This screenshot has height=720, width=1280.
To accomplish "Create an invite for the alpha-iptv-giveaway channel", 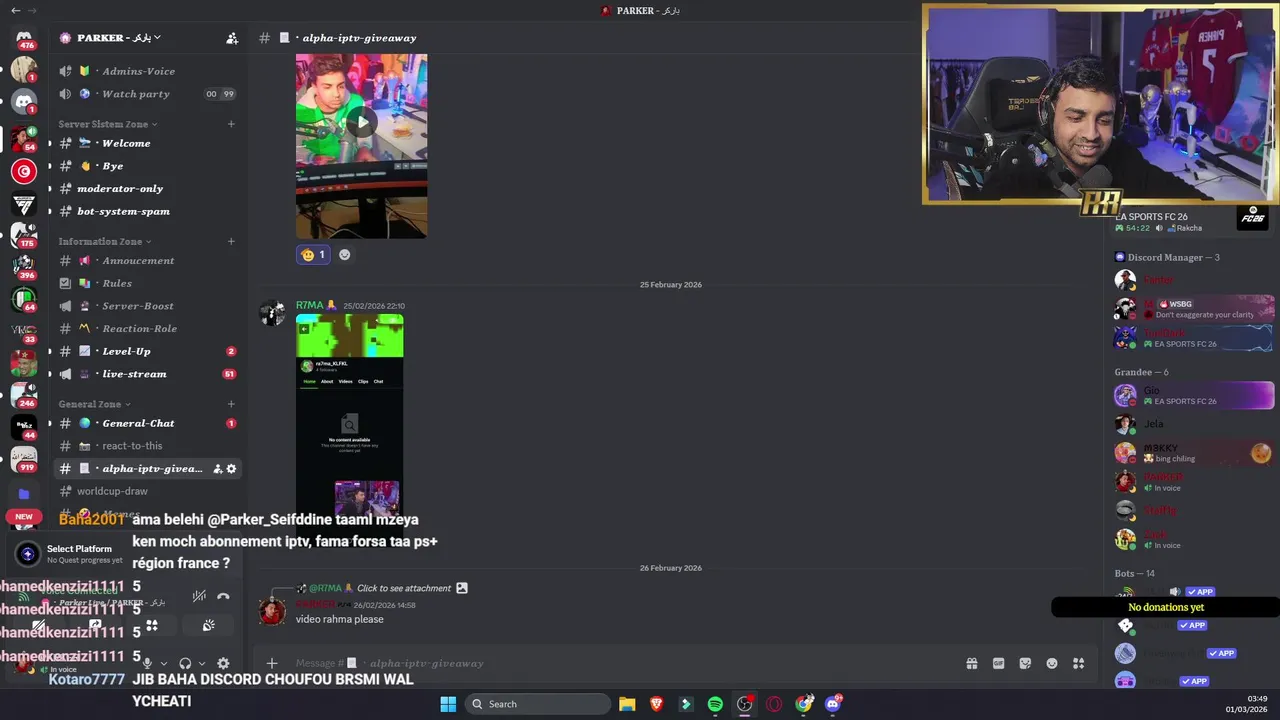I will [217, 468].
